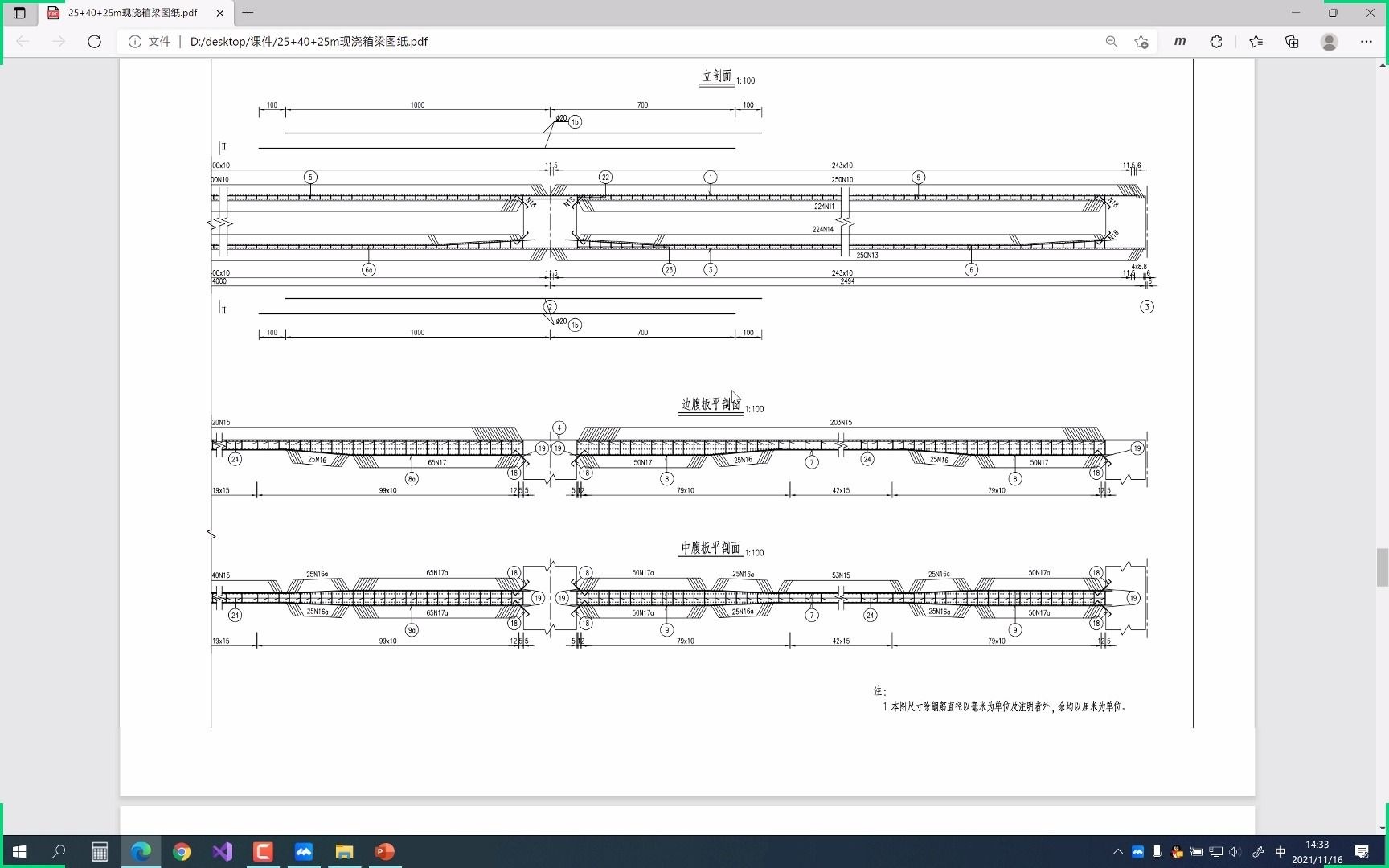Image resolution: width=1389 pixels, height=868 pixels.
Task: Open the Extensions puzzle icon
Action: (1216, 41)
